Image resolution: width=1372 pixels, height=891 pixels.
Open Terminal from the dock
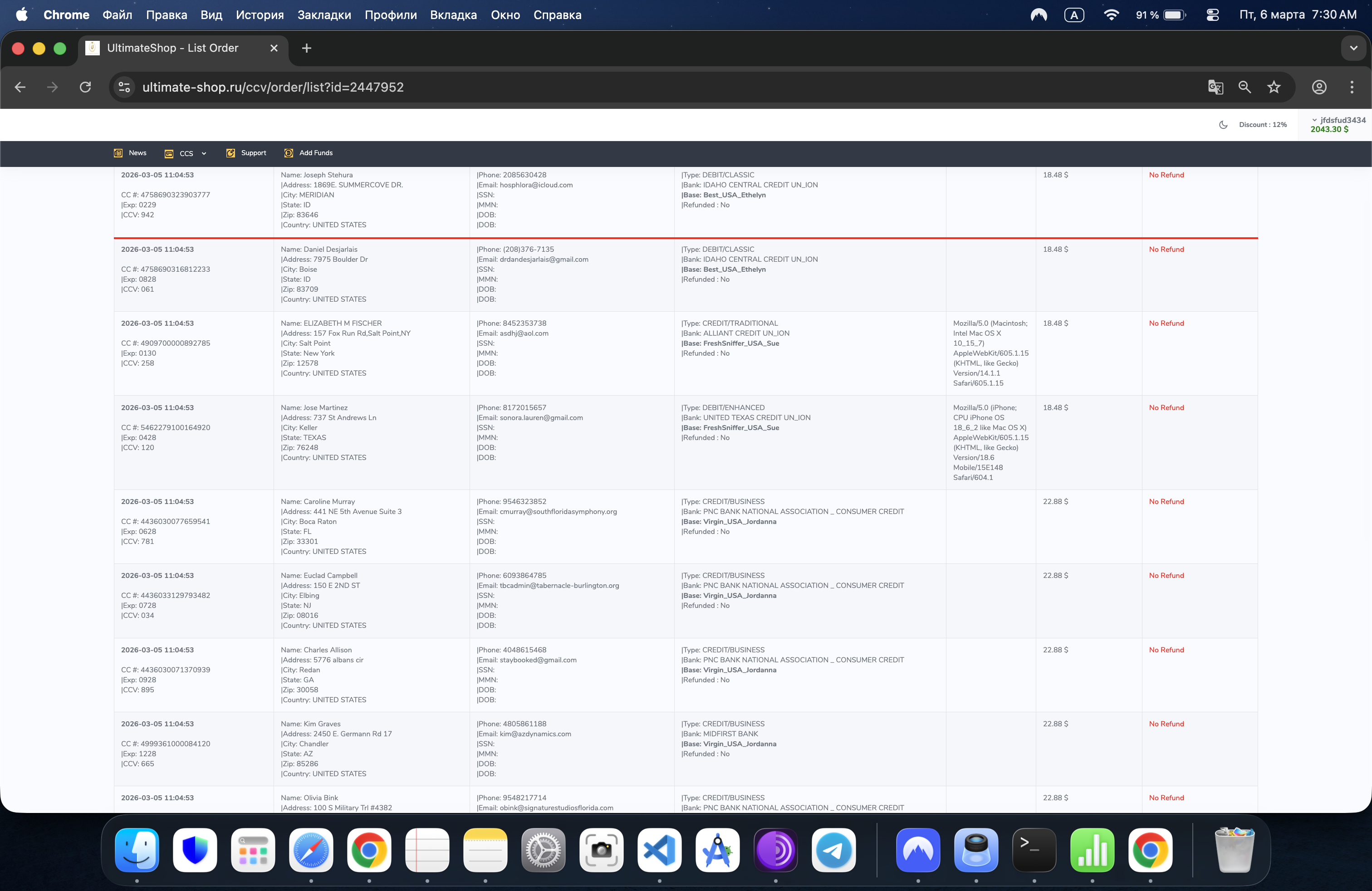coord(1034,850)
